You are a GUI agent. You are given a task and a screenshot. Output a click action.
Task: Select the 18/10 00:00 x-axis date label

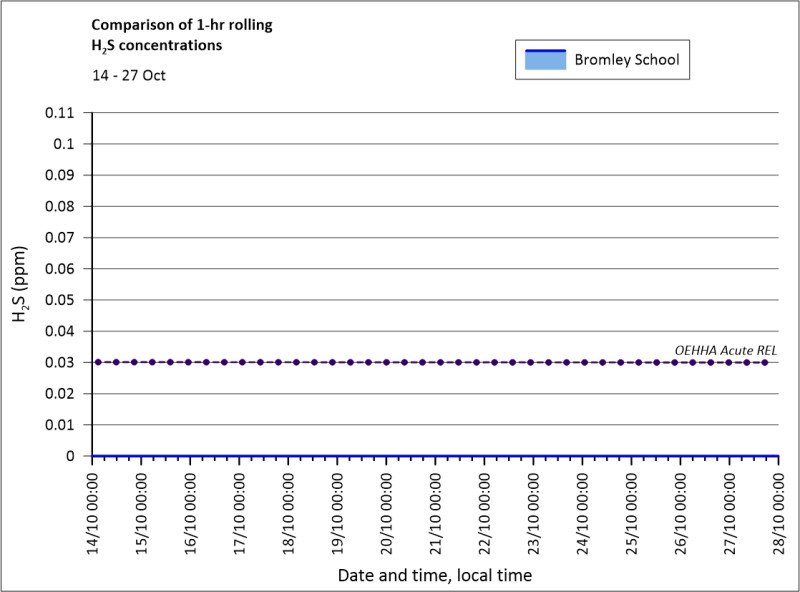[x=289, y=510]
